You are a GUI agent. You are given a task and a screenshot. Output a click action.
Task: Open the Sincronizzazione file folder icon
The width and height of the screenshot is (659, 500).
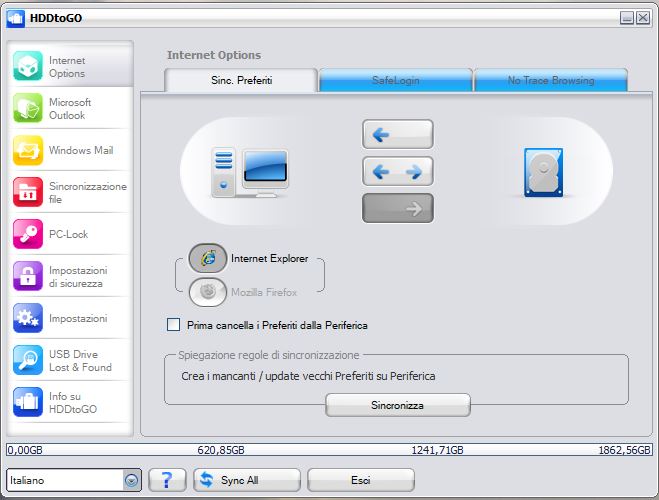click(28, 192)
